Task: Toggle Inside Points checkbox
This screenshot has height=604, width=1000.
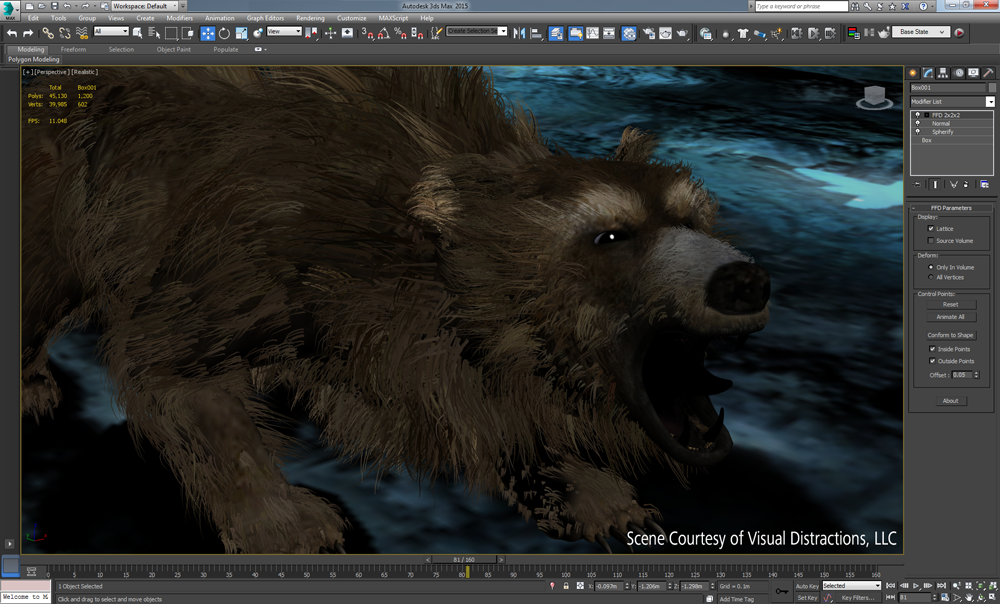Action: [x=932, y=349]
